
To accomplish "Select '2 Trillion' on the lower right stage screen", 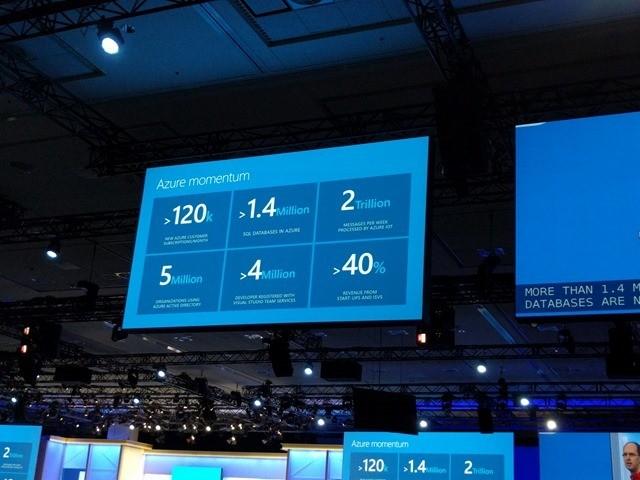I will click(478, 468).
